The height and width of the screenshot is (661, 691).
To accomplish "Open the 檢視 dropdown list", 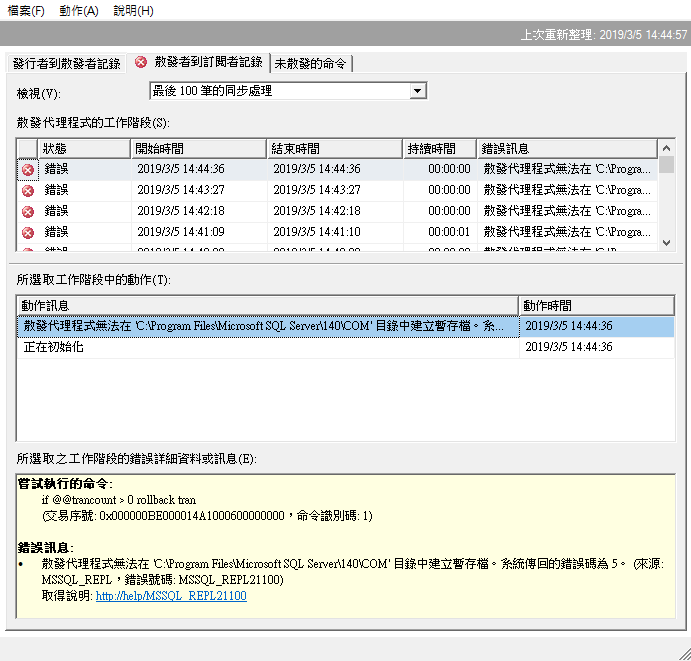I will click(418, 91).
